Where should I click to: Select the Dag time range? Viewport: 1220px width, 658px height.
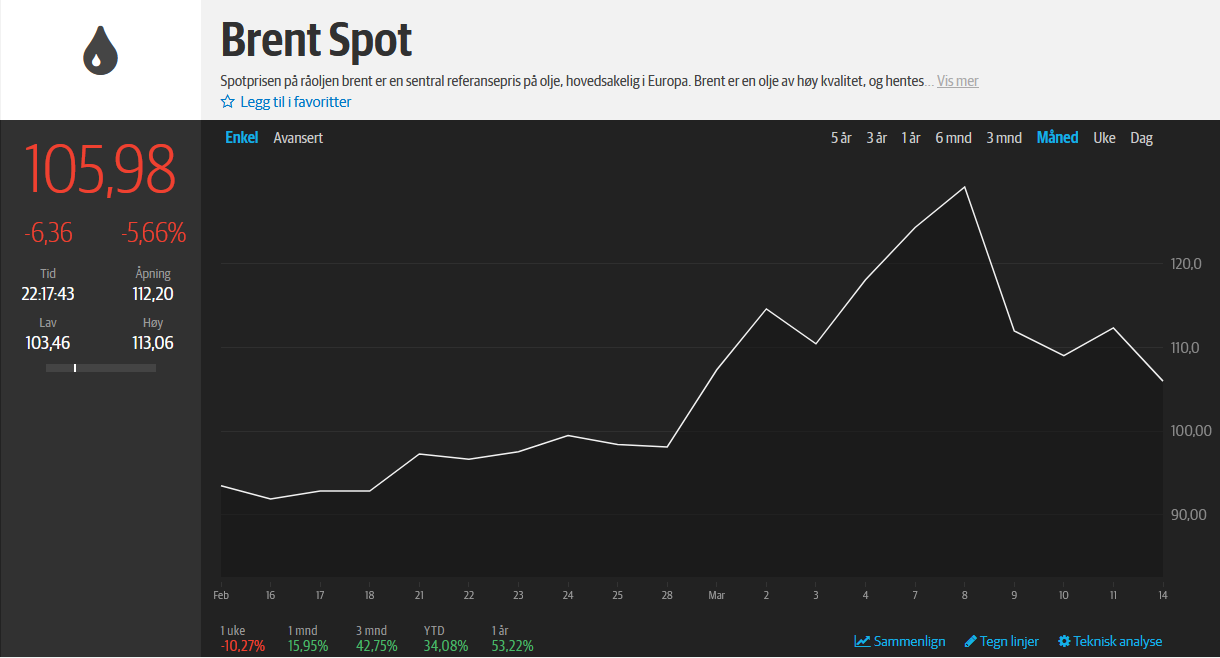[1142, 138]
